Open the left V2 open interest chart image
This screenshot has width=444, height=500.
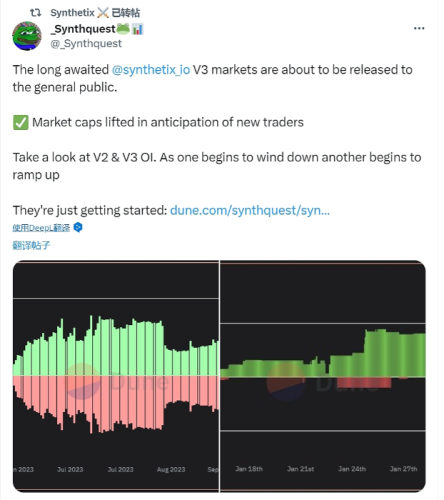(x=116, y=376)
